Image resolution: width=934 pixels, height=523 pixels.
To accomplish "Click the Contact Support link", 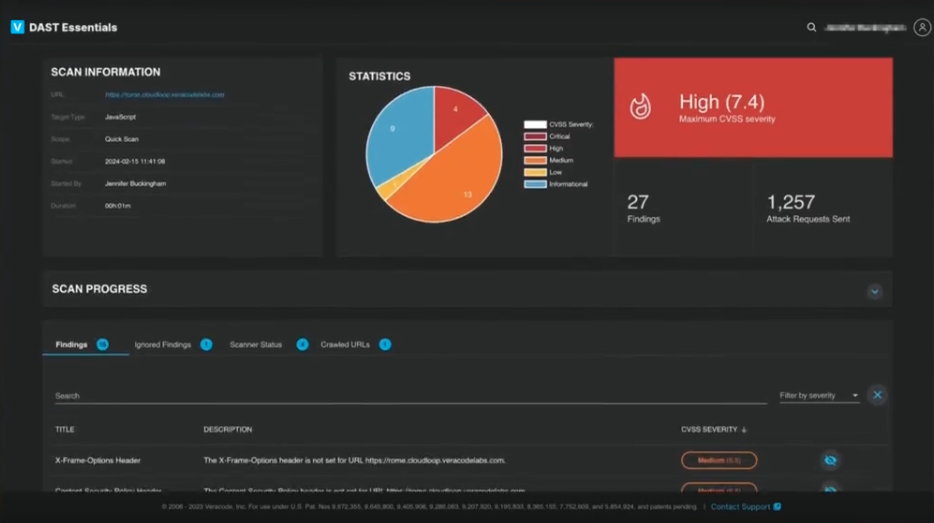I will 740,507.
